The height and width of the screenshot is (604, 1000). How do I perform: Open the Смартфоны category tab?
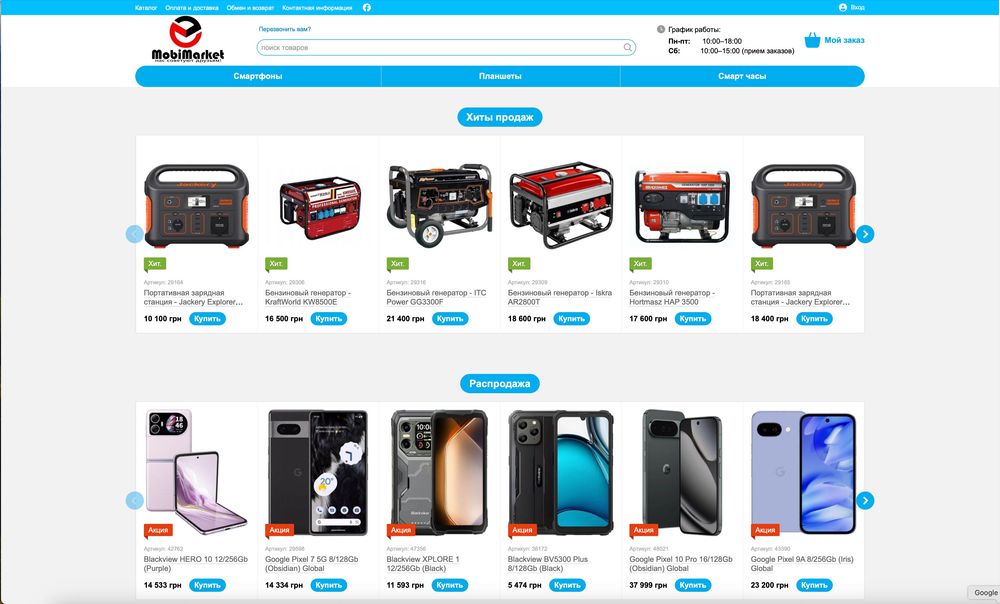(258, 76)
